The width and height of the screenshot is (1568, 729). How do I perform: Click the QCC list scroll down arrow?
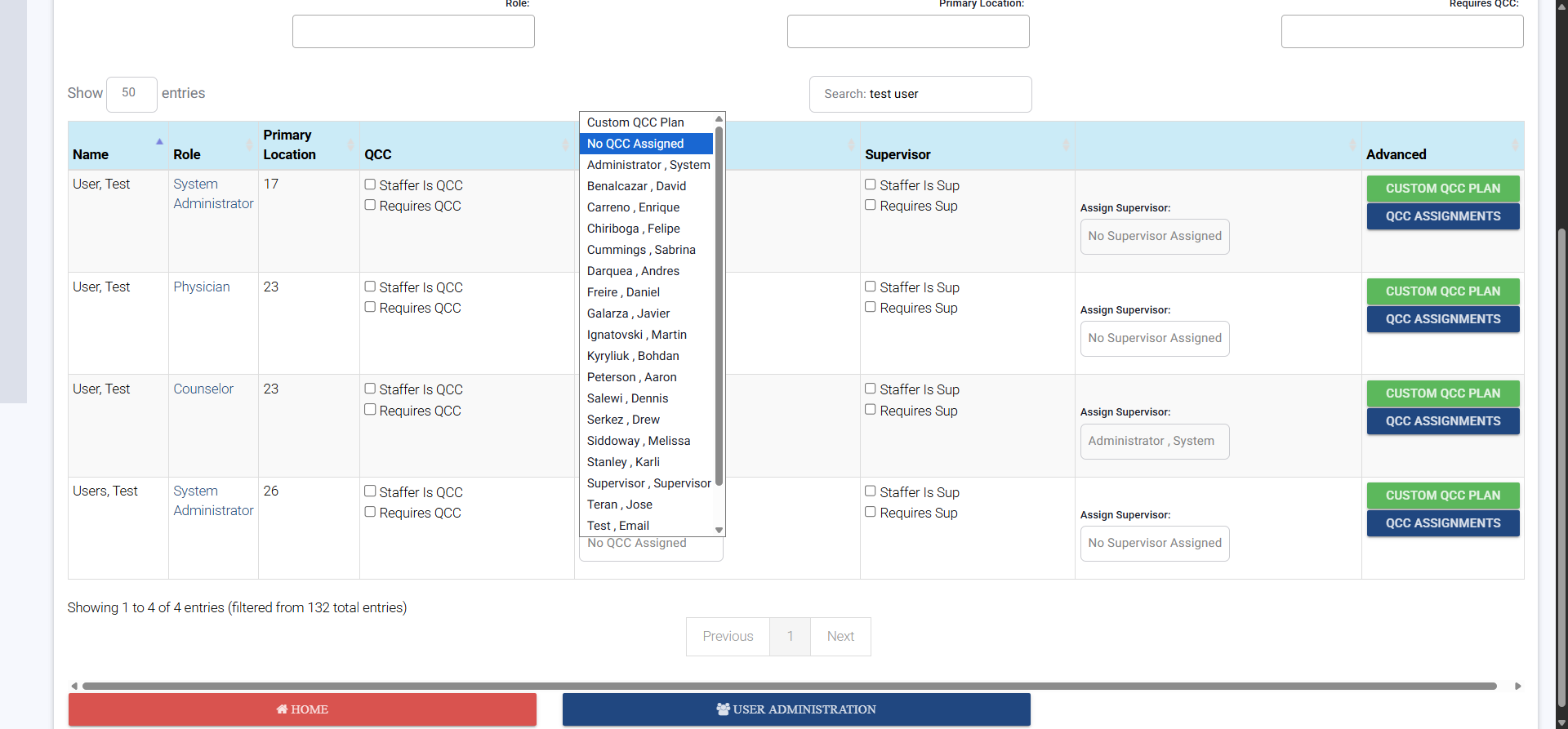tap(719, 530)
